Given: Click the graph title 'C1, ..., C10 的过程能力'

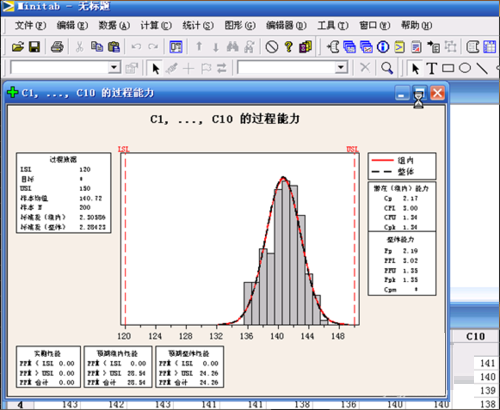Looking at the screenshot, I should [x=225, y=119].
